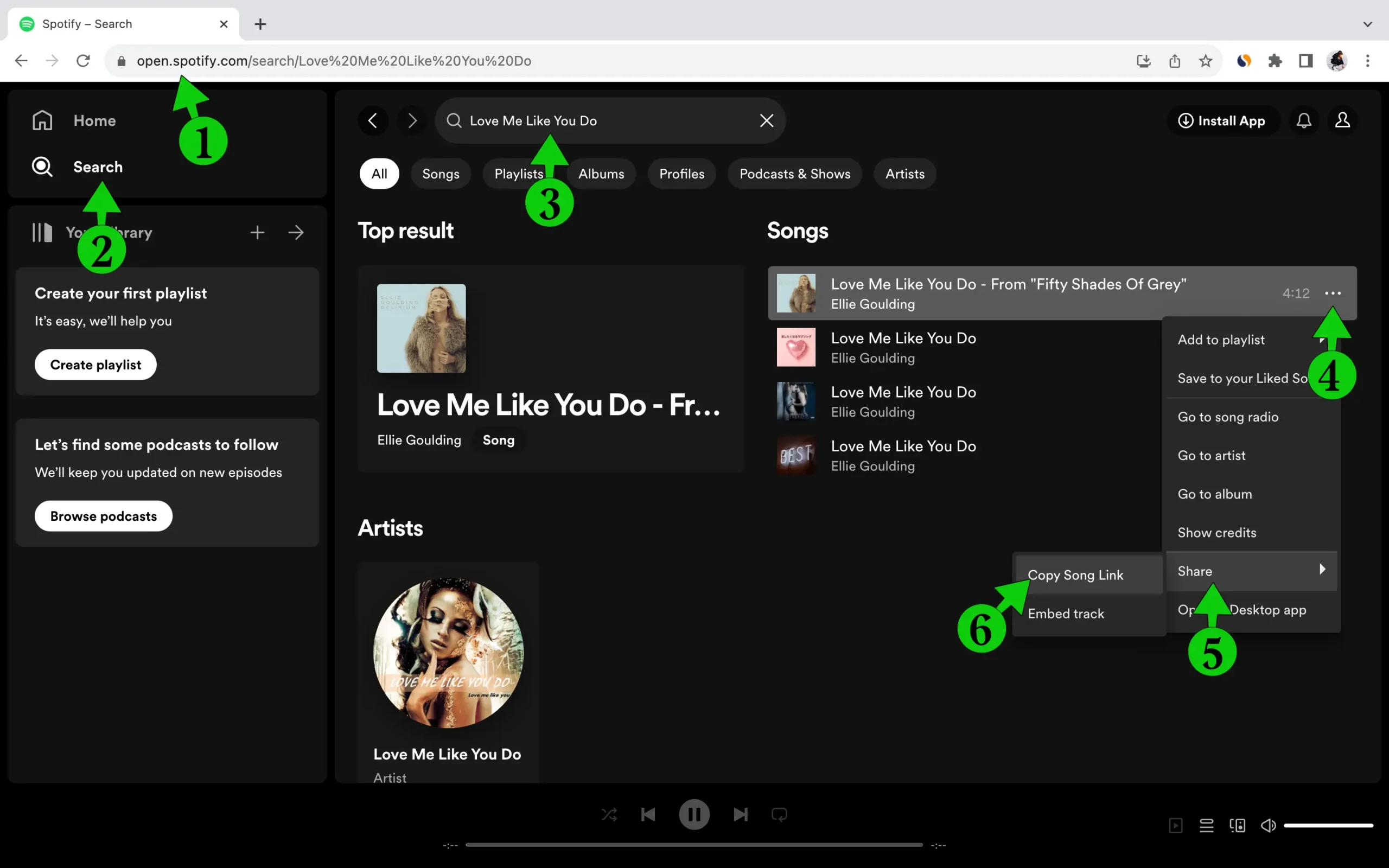Open three-dots menu on Fifty Shades song row
This screenshot has height=868, width=1389.
(x=1333, y=293)
